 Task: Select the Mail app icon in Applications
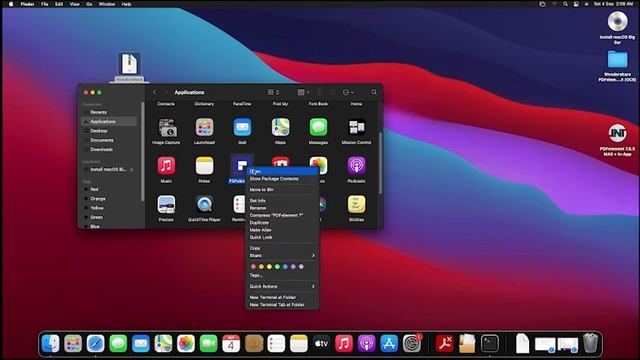click(x=242, y=127)
